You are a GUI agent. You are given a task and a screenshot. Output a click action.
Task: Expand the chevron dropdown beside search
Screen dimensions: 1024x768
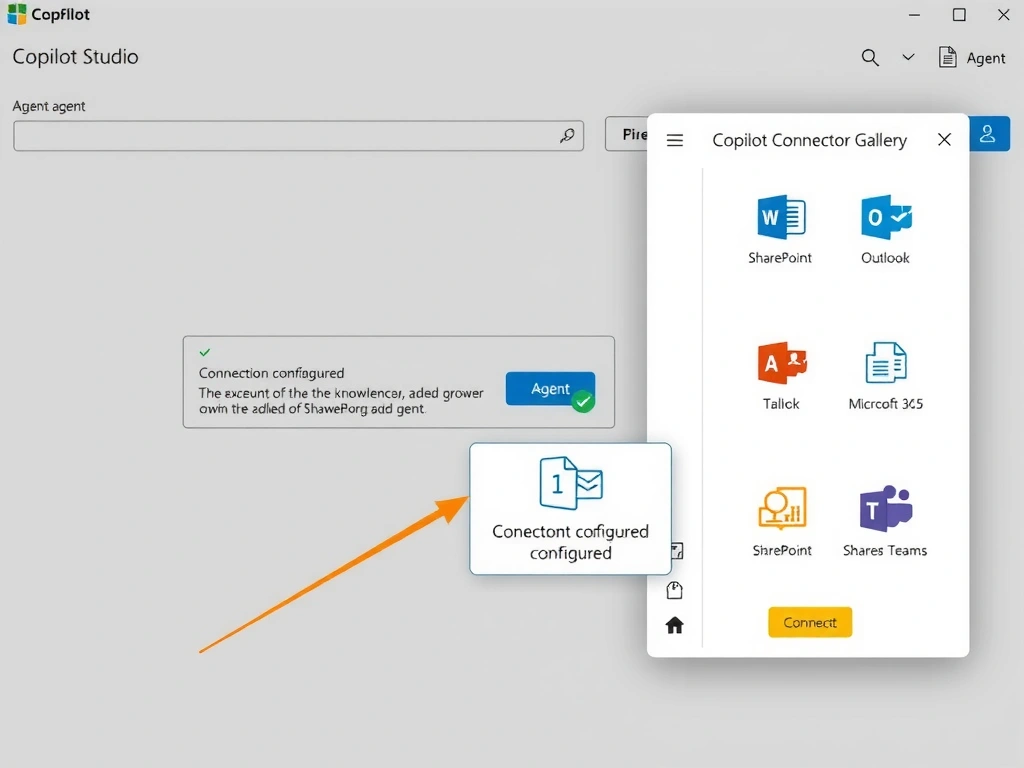coord(908,57)
